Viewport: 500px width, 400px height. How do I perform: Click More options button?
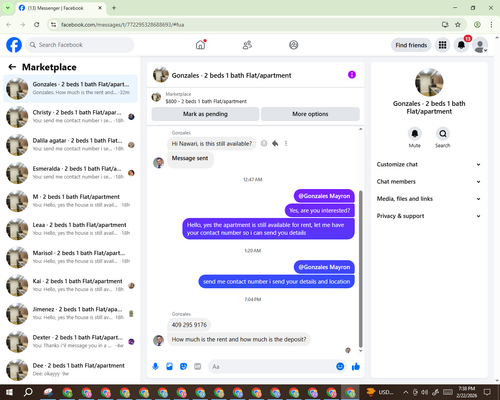coord(310,114)
